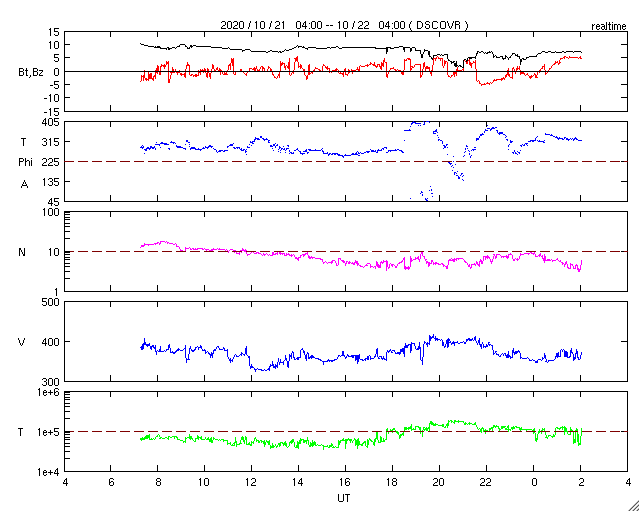Viewport: 640px width, 512px height.
Task: Click the "1e+6" temperature axis tick
Action: [x=50, y=392]
